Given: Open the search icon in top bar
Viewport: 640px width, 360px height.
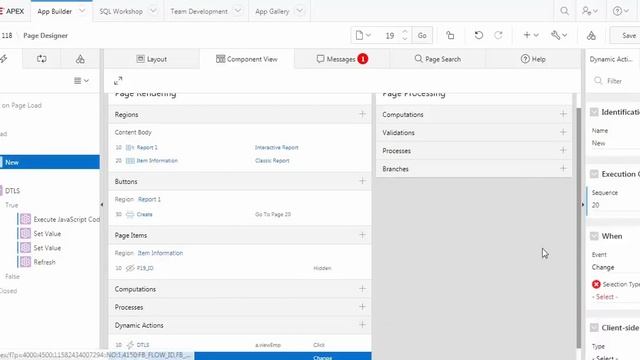Looking at the screenshot, I should coord(564,11).
